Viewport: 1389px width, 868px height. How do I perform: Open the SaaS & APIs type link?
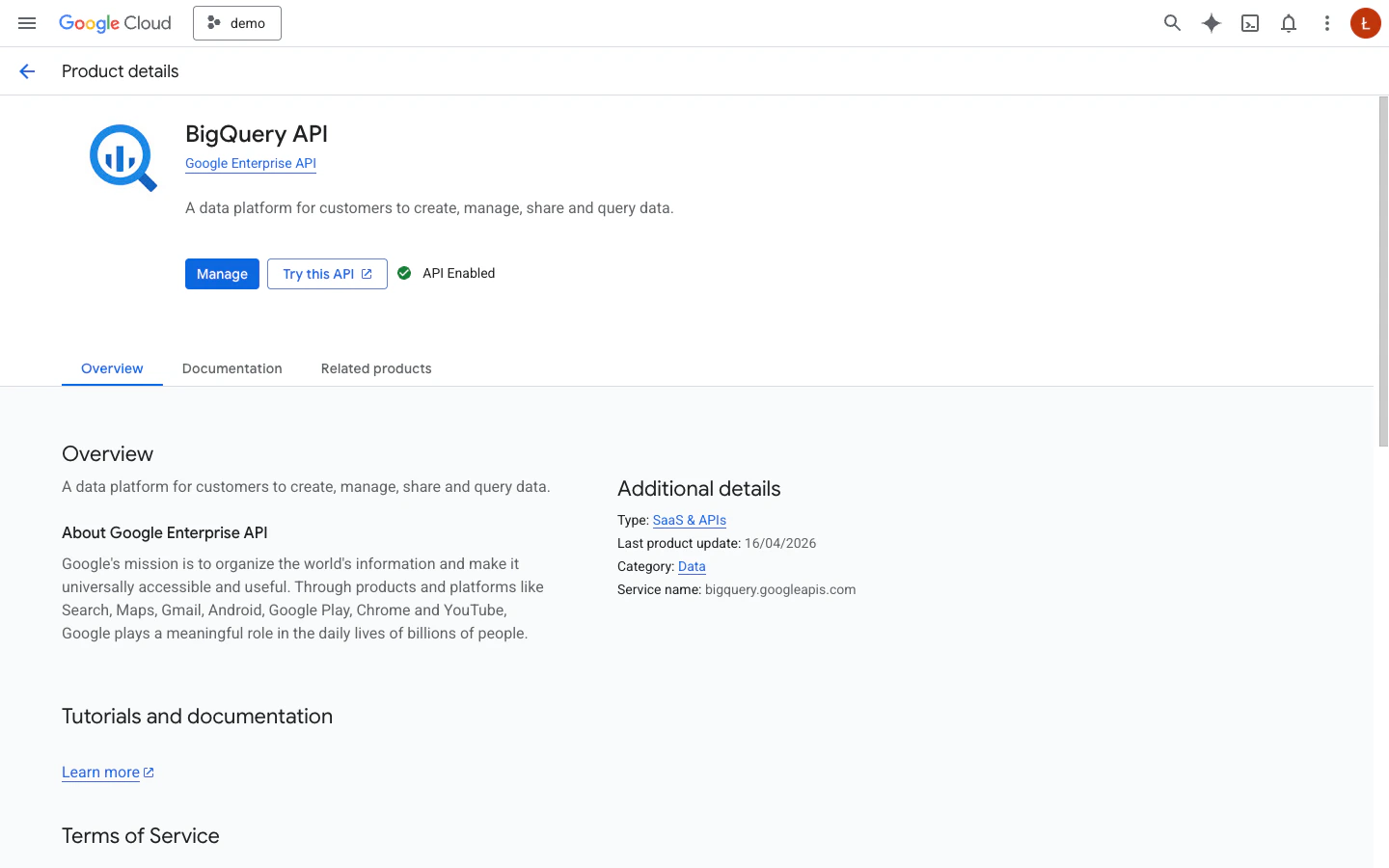(x=690, y=520)
